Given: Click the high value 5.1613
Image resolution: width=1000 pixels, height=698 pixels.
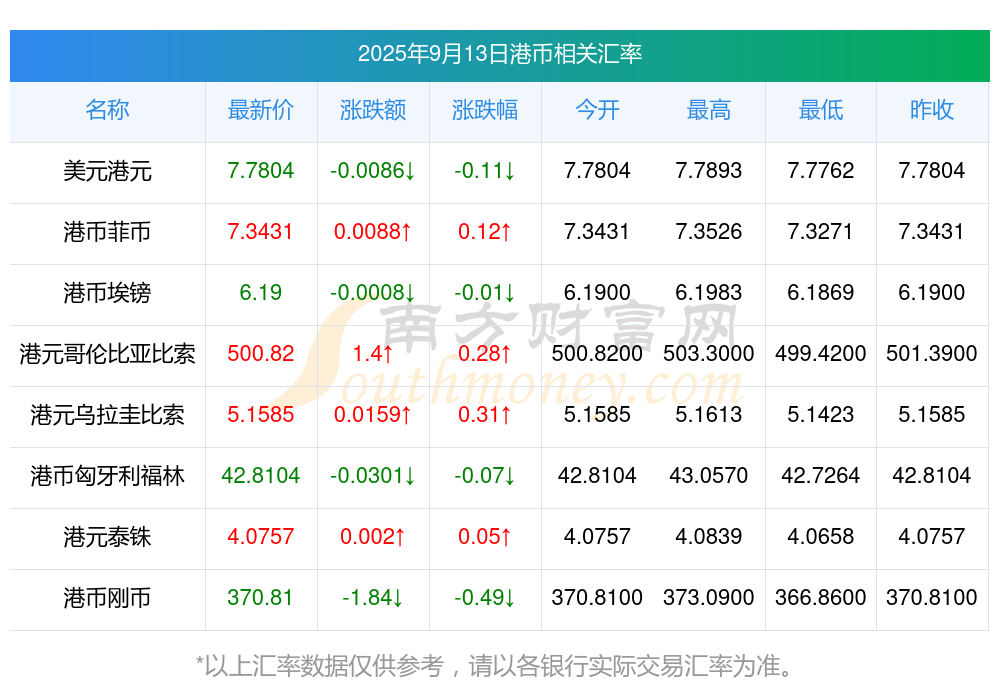Looking at the screenshot, I should click(x=709, y=414).
